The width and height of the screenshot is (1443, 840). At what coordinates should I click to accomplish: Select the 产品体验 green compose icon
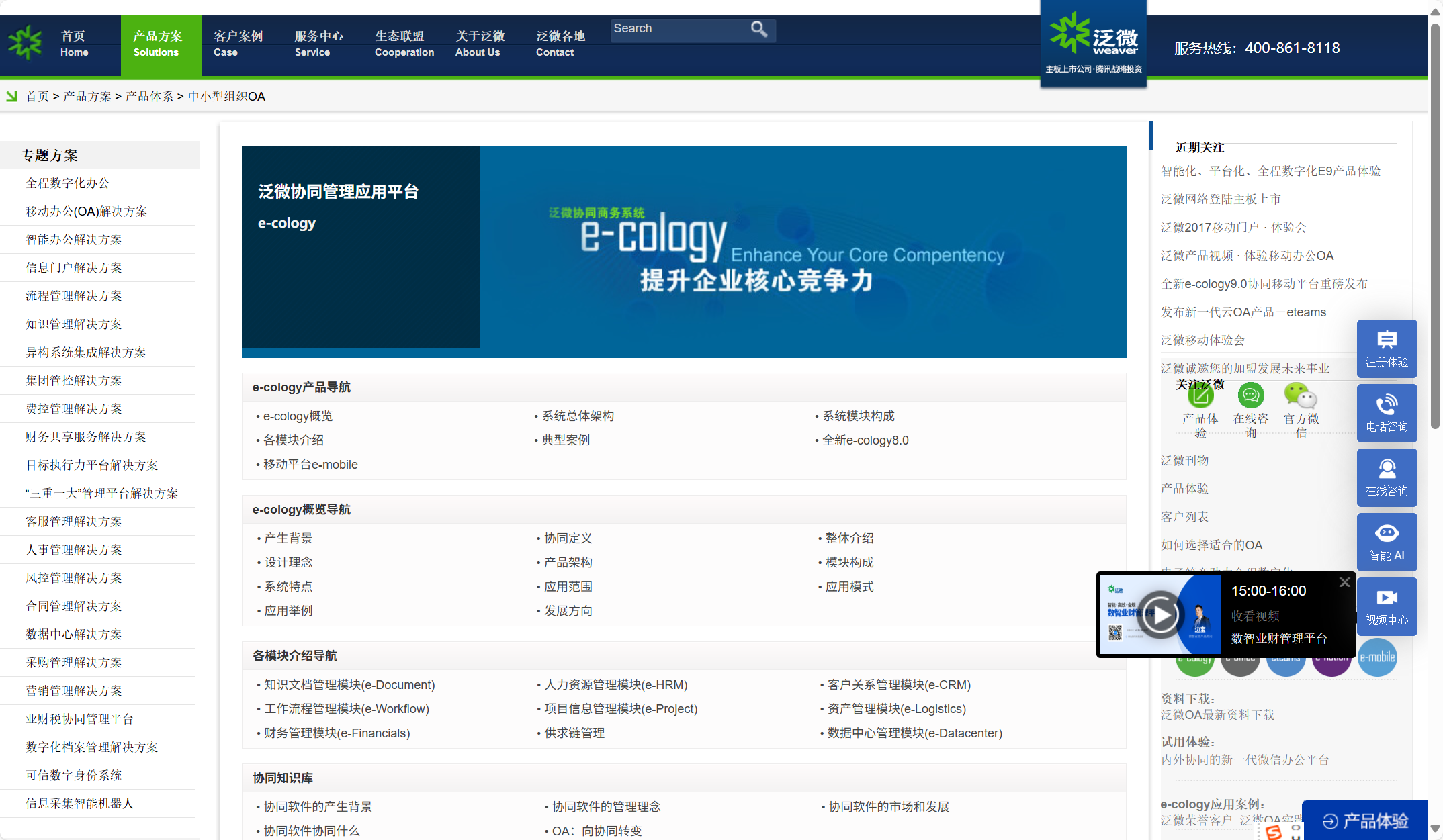(x=1200, y=396)
